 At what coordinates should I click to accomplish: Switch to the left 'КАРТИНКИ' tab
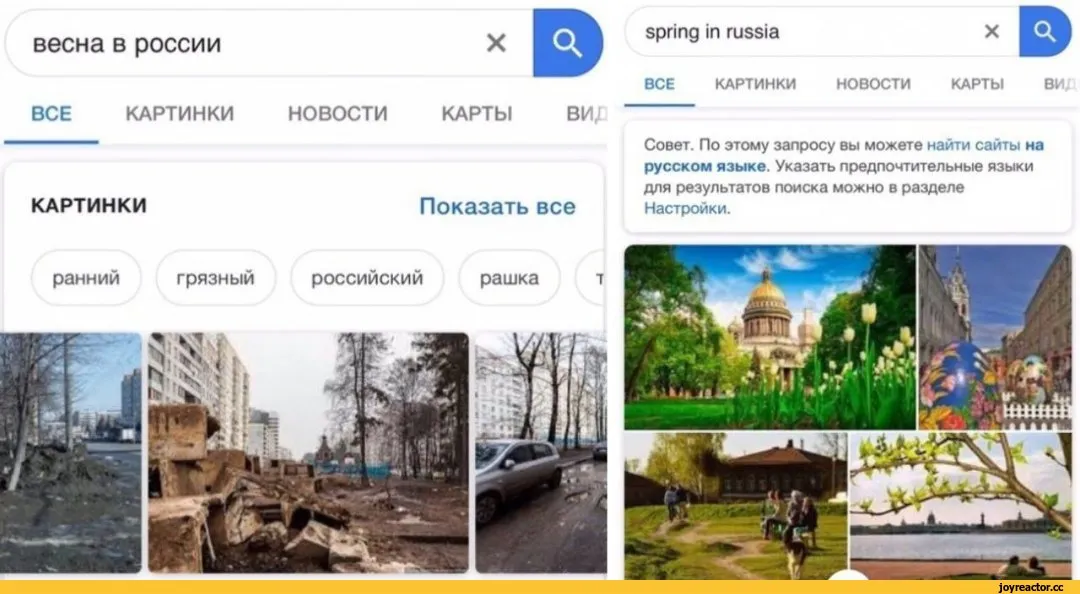tap(180, 113)
